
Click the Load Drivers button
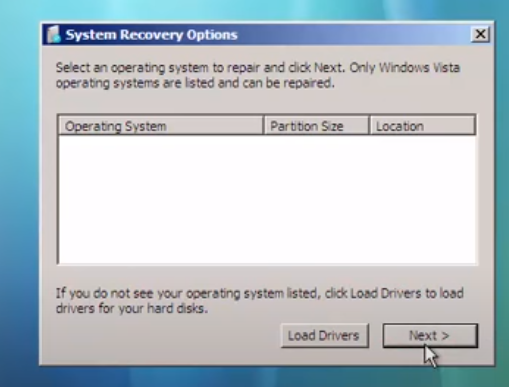(x=325, y=335)
